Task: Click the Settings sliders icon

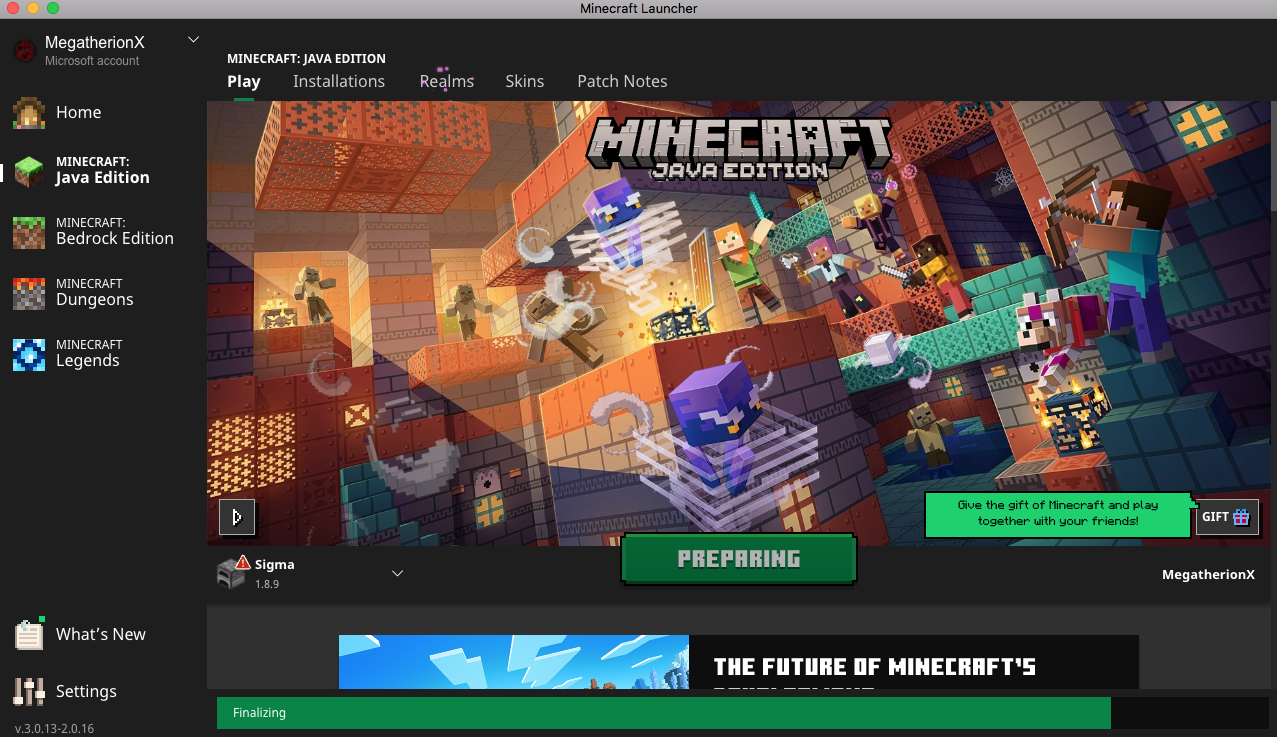Action: coord(29,691)
